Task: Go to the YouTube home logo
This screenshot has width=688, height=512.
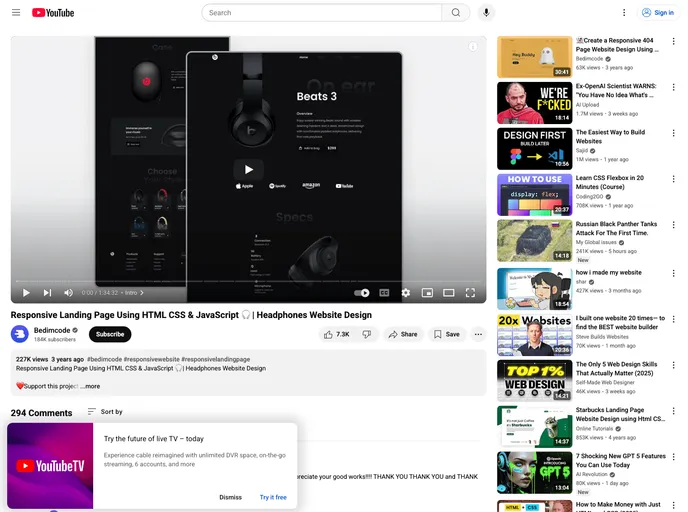Action: 53,13
